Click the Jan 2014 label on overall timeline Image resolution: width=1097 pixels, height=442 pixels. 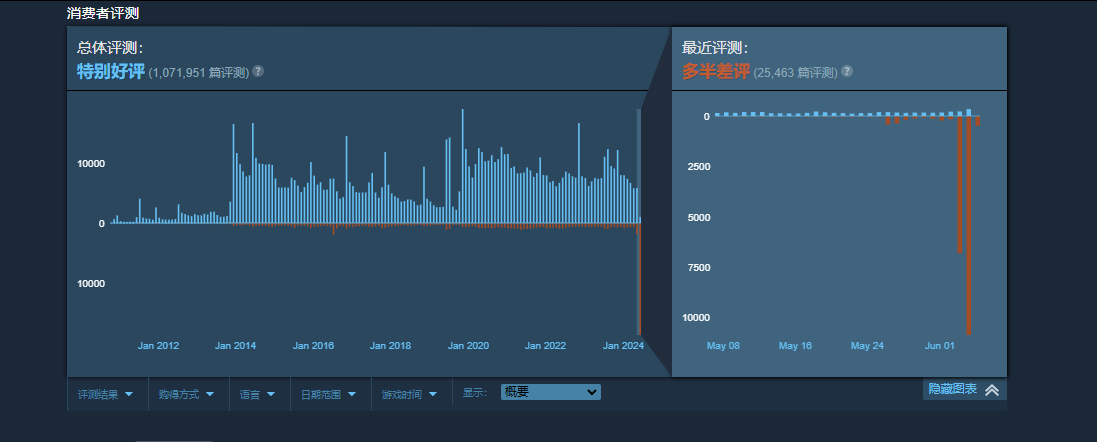236,346
